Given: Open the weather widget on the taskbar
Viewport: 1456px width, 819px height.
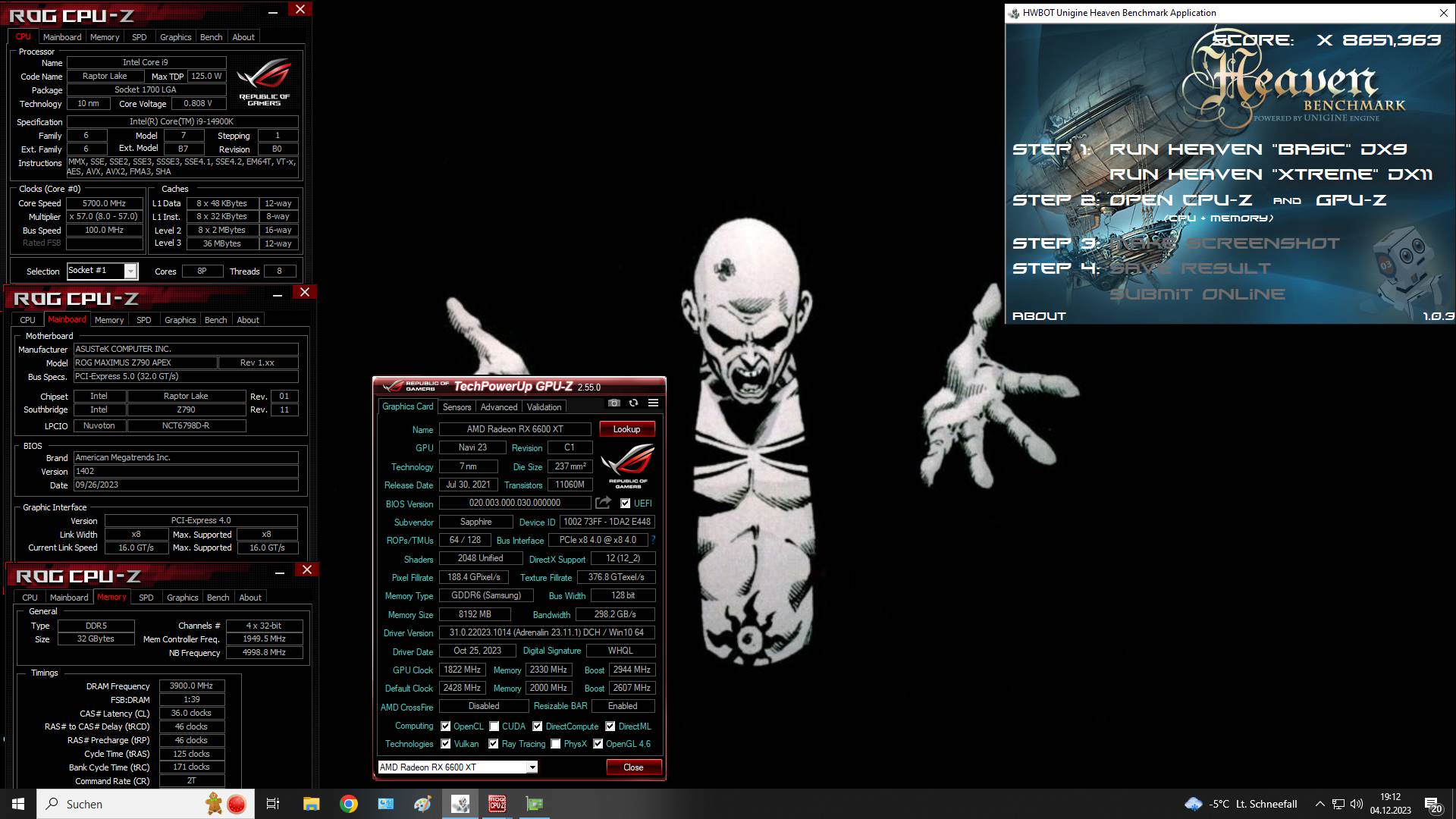Looking at the screenshot, I should (1241, 804).
